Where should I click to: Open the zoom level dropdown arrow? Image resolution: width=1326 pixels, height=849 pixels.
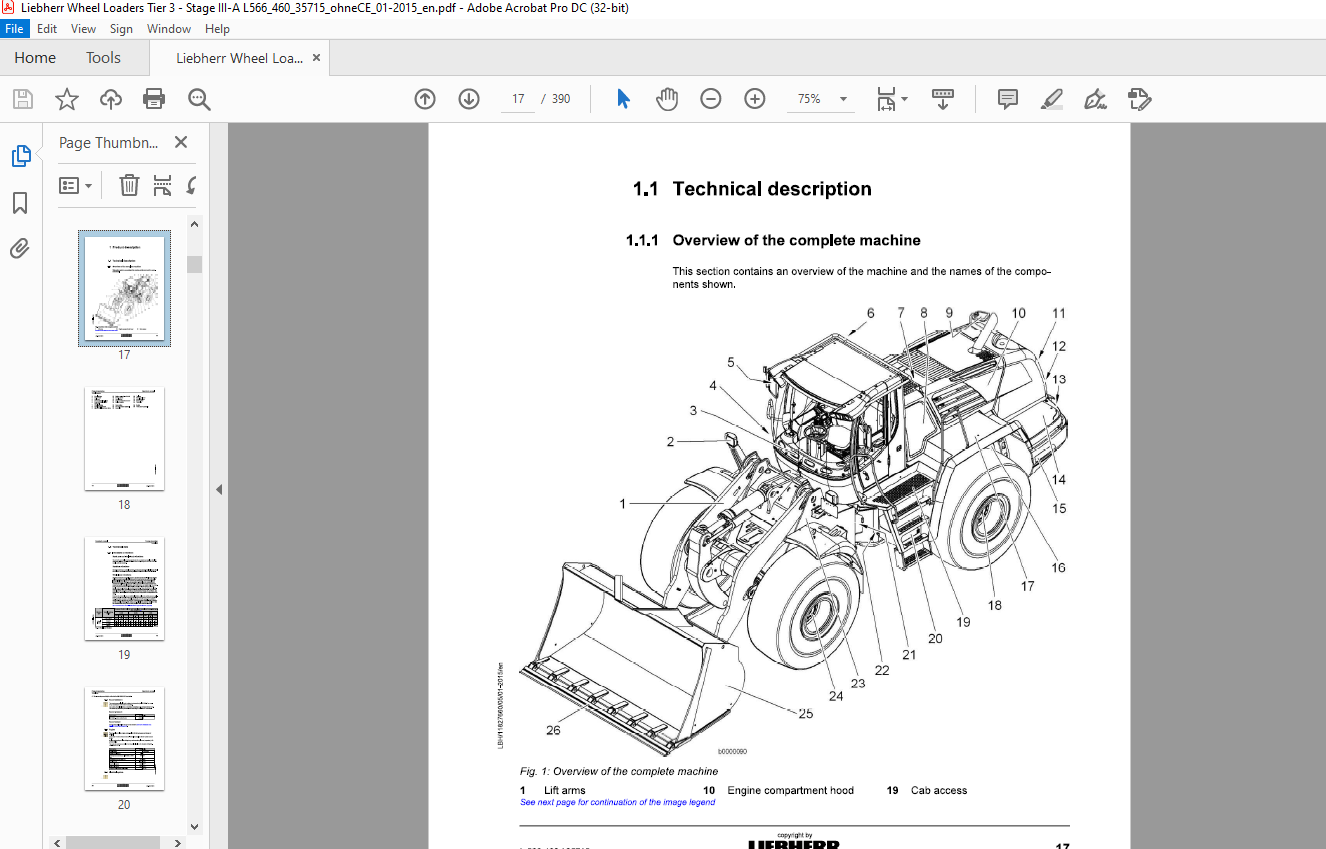click(843, 99)
